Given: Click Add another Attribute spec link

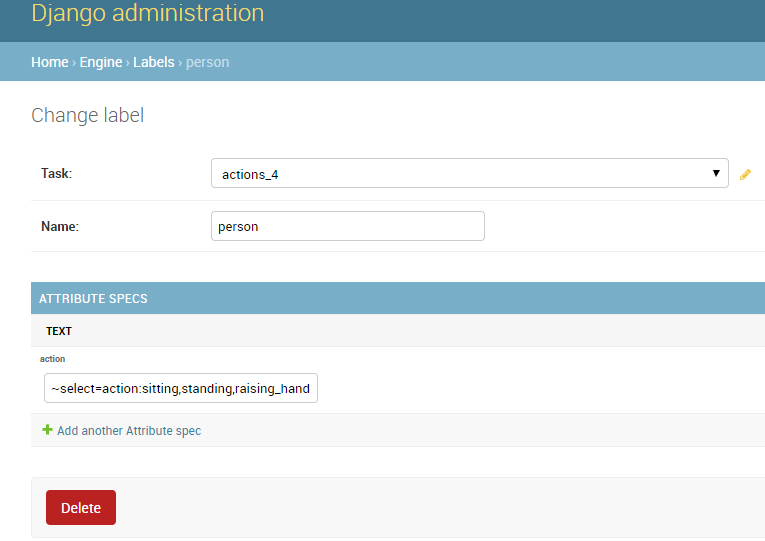Looking at the screenshot, I should 129,431.
